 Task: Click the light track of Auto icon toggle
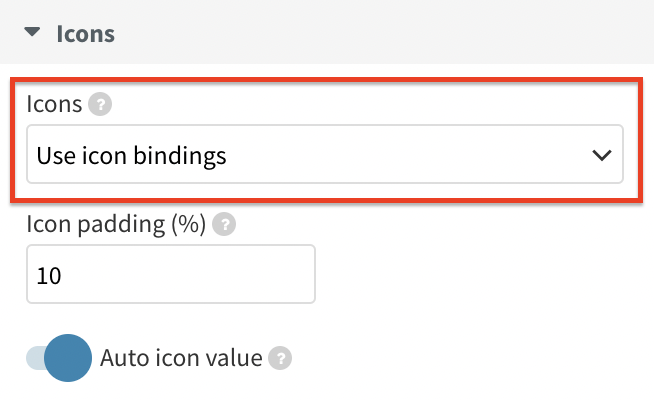(35, 358)
